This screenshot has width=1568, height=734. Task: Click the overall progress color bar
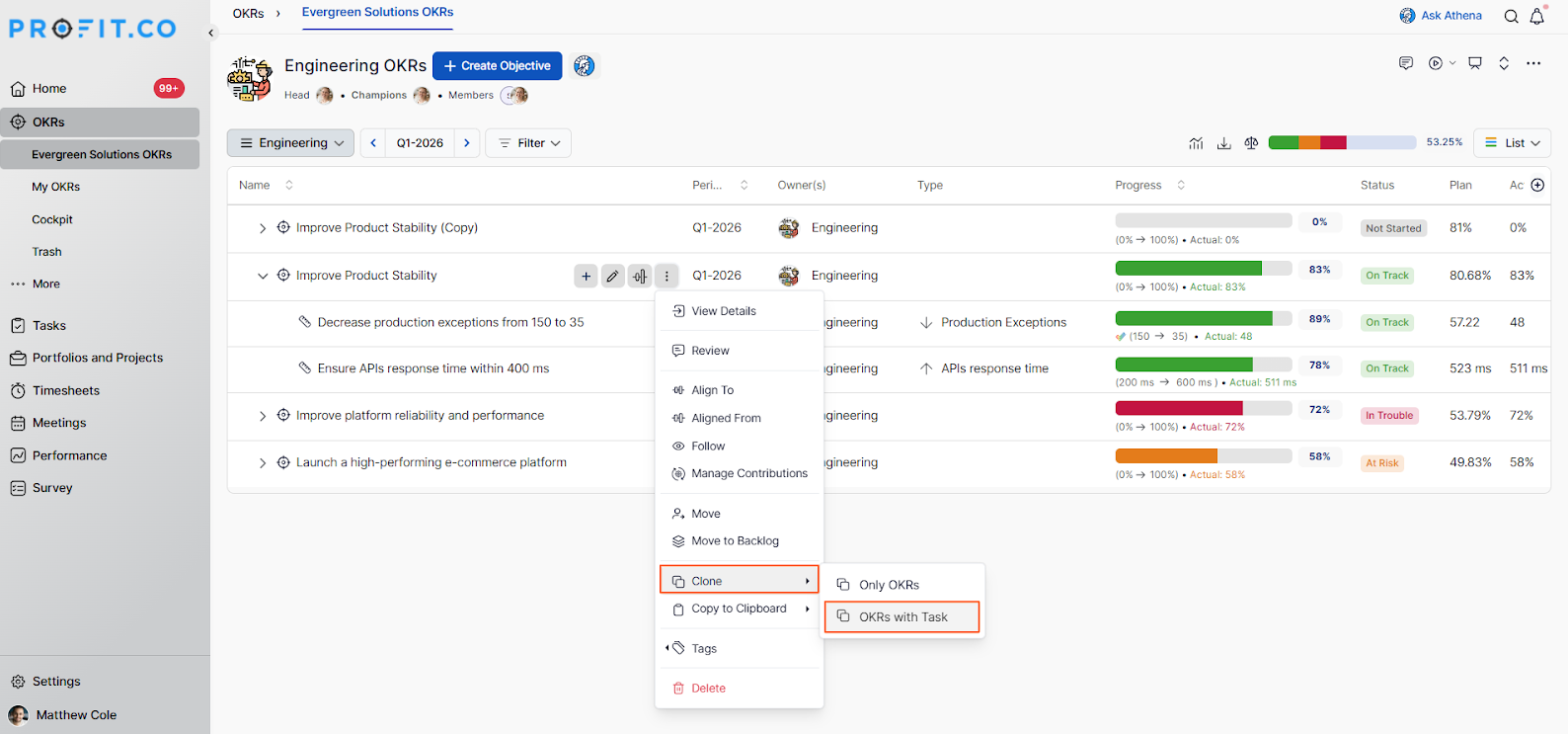pyautogui.click(x=1341, y=143)
